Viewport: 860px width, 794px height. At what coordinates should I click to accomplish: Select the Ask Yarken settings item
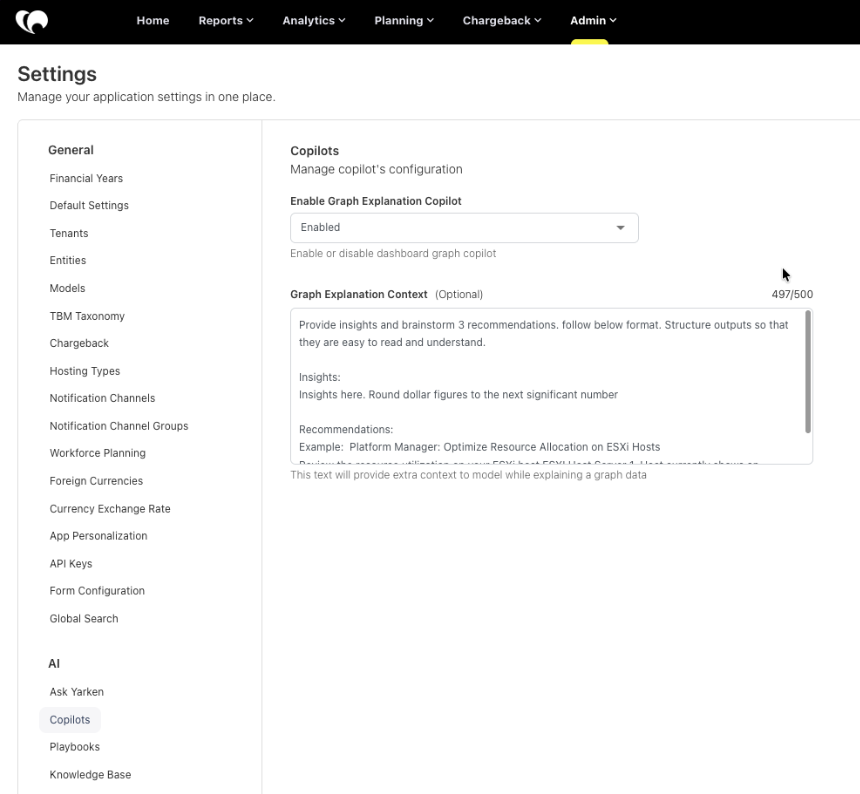click(76, 691)
